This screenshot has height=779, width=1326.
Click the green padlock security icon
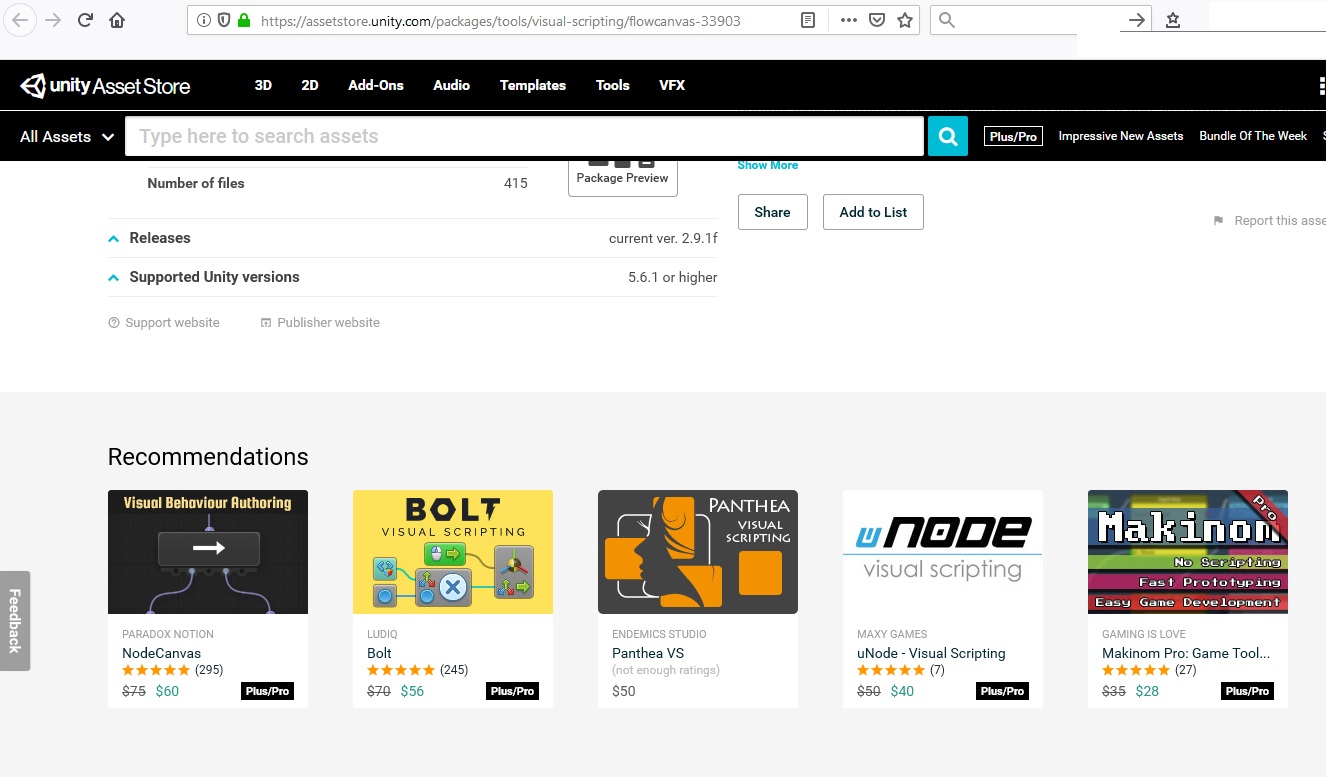(x=242, y=20)
